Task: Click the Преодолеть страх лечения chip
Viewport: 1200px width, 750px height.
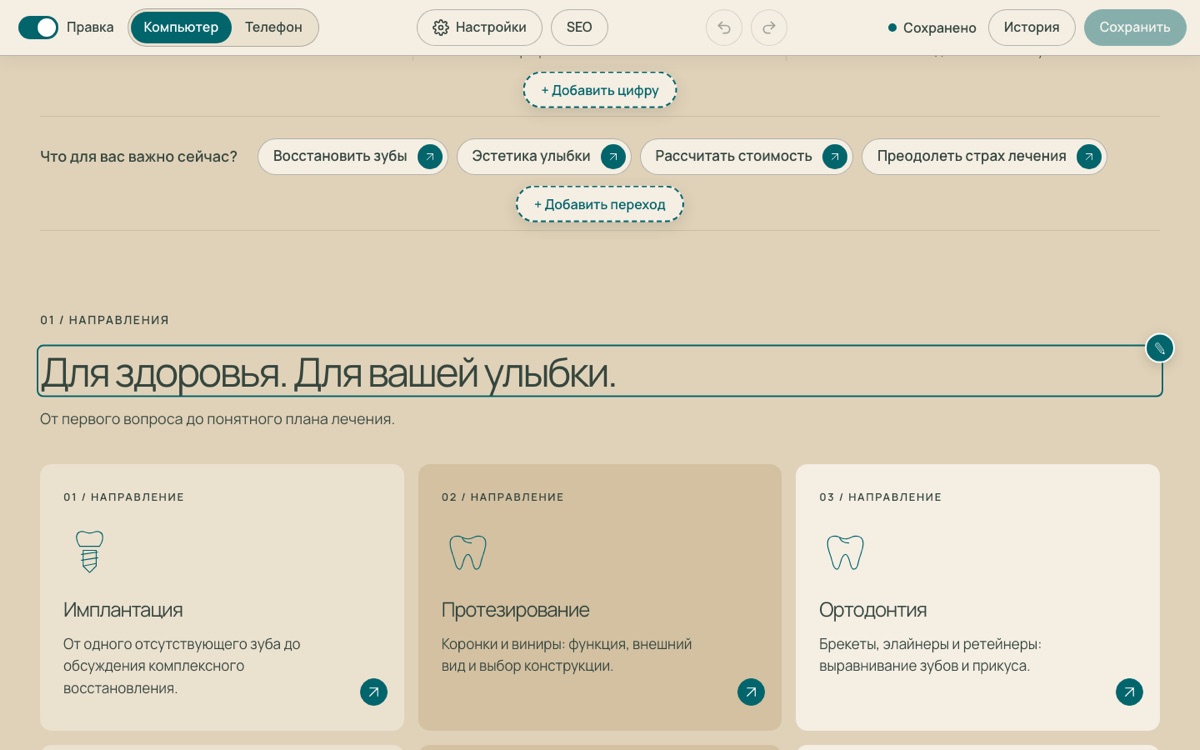Action: click(x=984, y=156)
